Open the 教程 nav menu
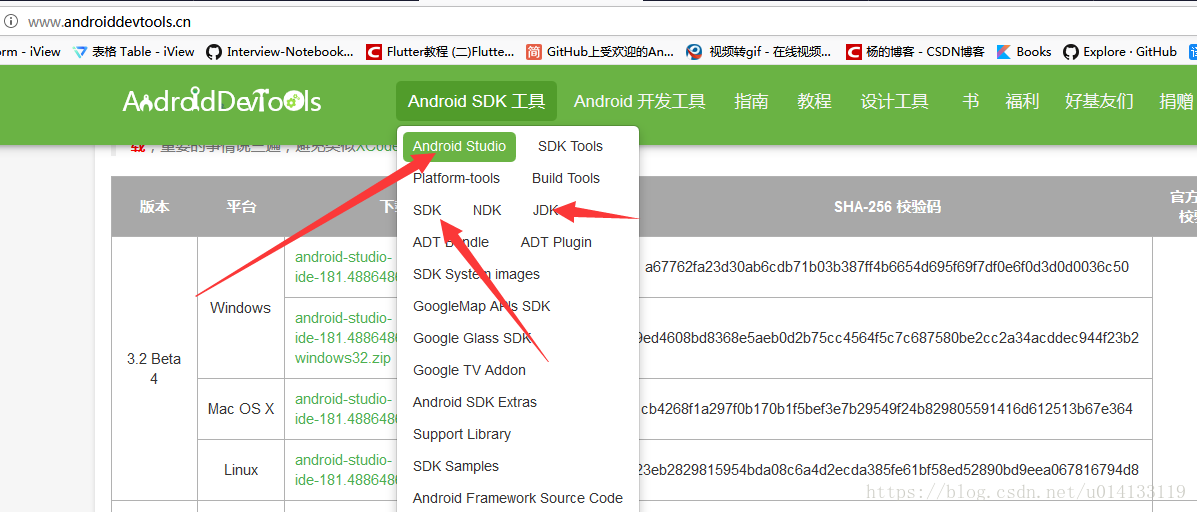Screen dimensions: 1197x512 (815, 101)
